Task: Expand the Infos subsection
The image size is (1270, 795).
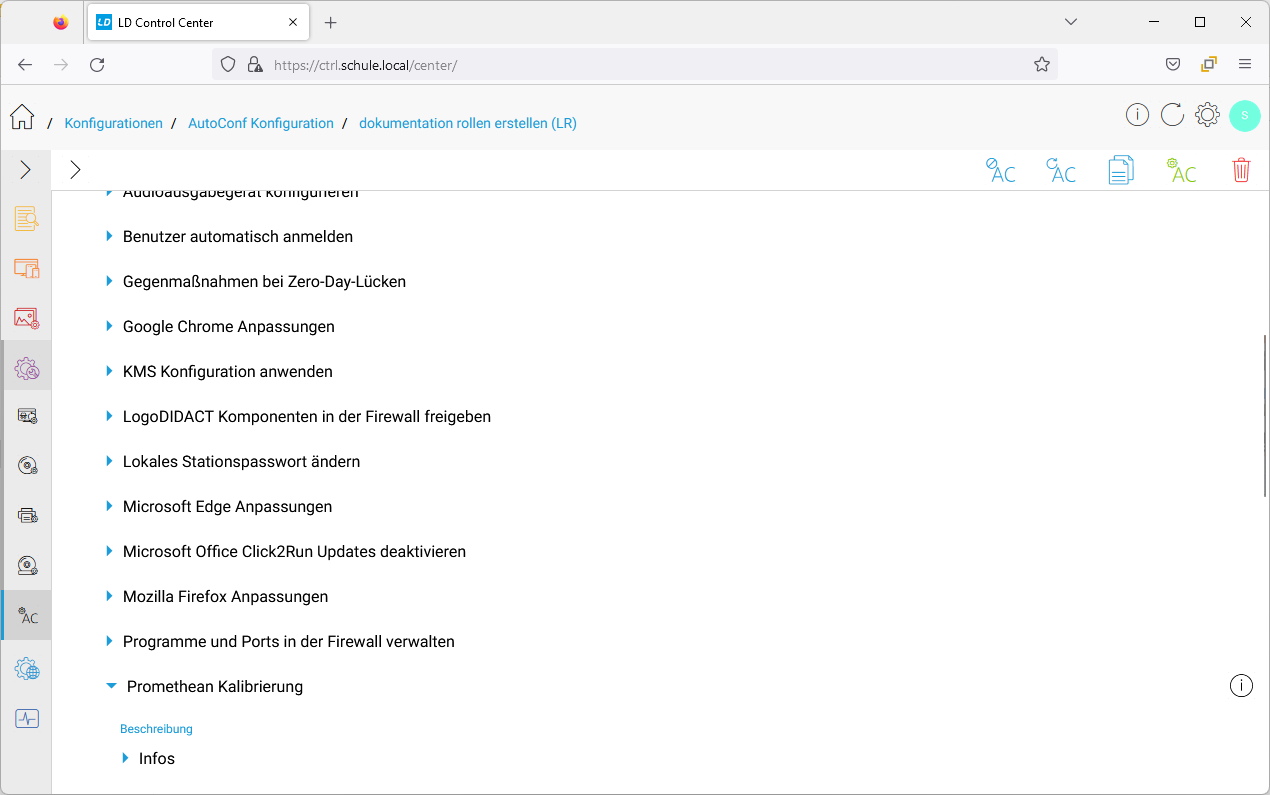Action: pyautogui.click(x=125, y=758)
